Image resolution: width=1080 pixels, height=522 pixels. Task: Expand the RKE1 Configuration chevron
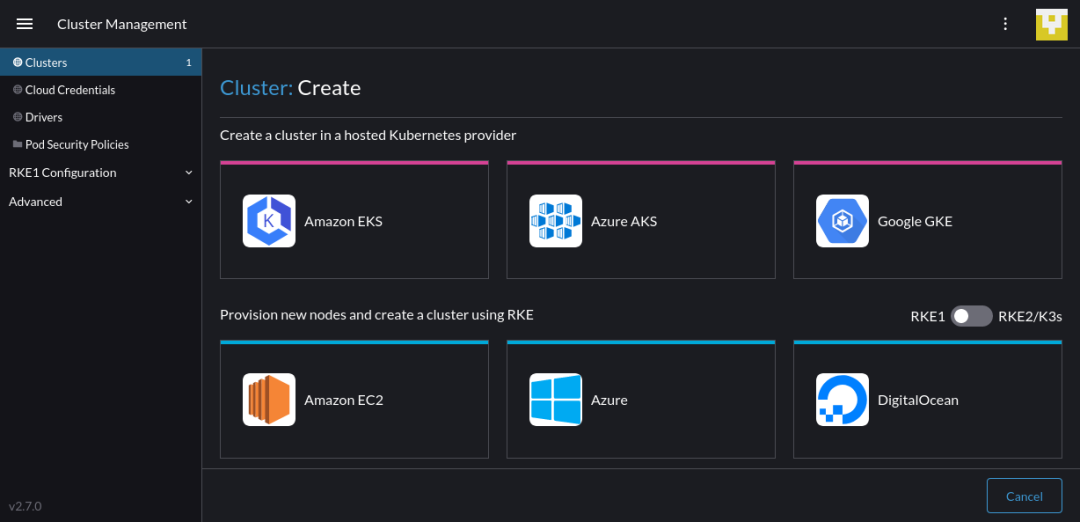point(189,173)
